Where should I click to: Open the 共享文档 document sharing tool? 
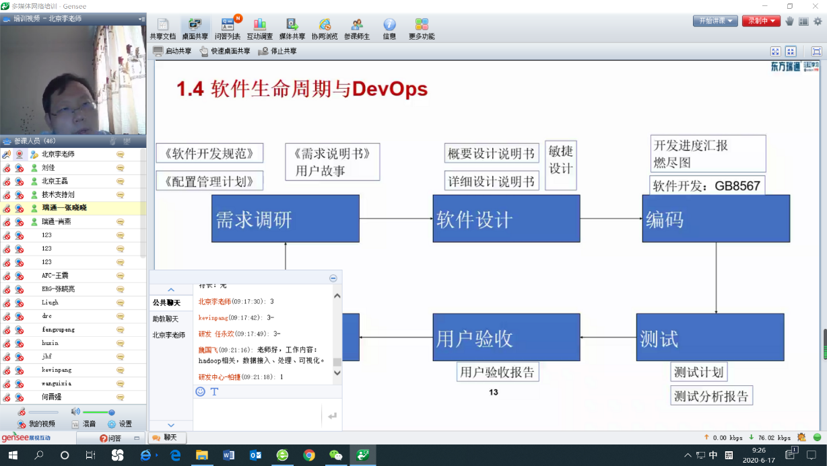tap(162, 29)
